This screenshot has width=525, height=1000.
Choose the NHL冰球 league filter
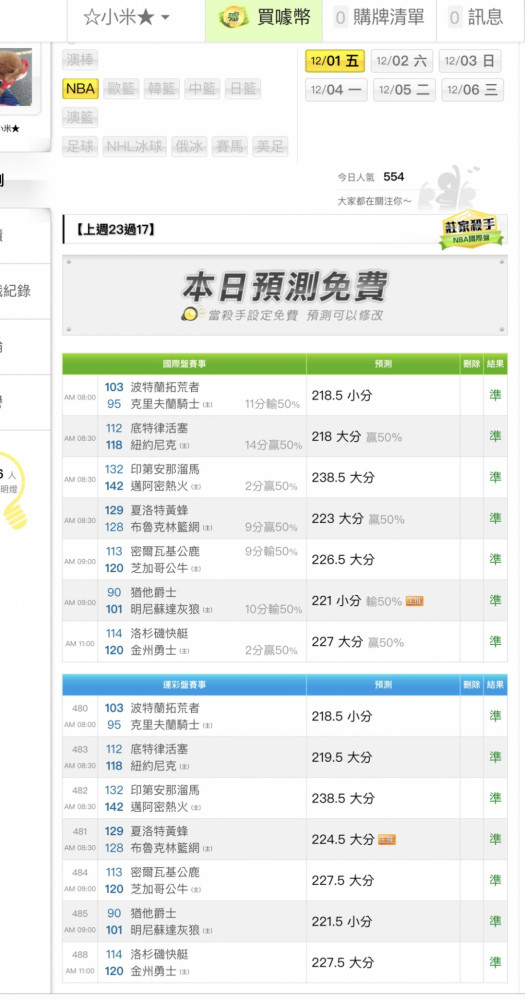(x=135, y=146)
